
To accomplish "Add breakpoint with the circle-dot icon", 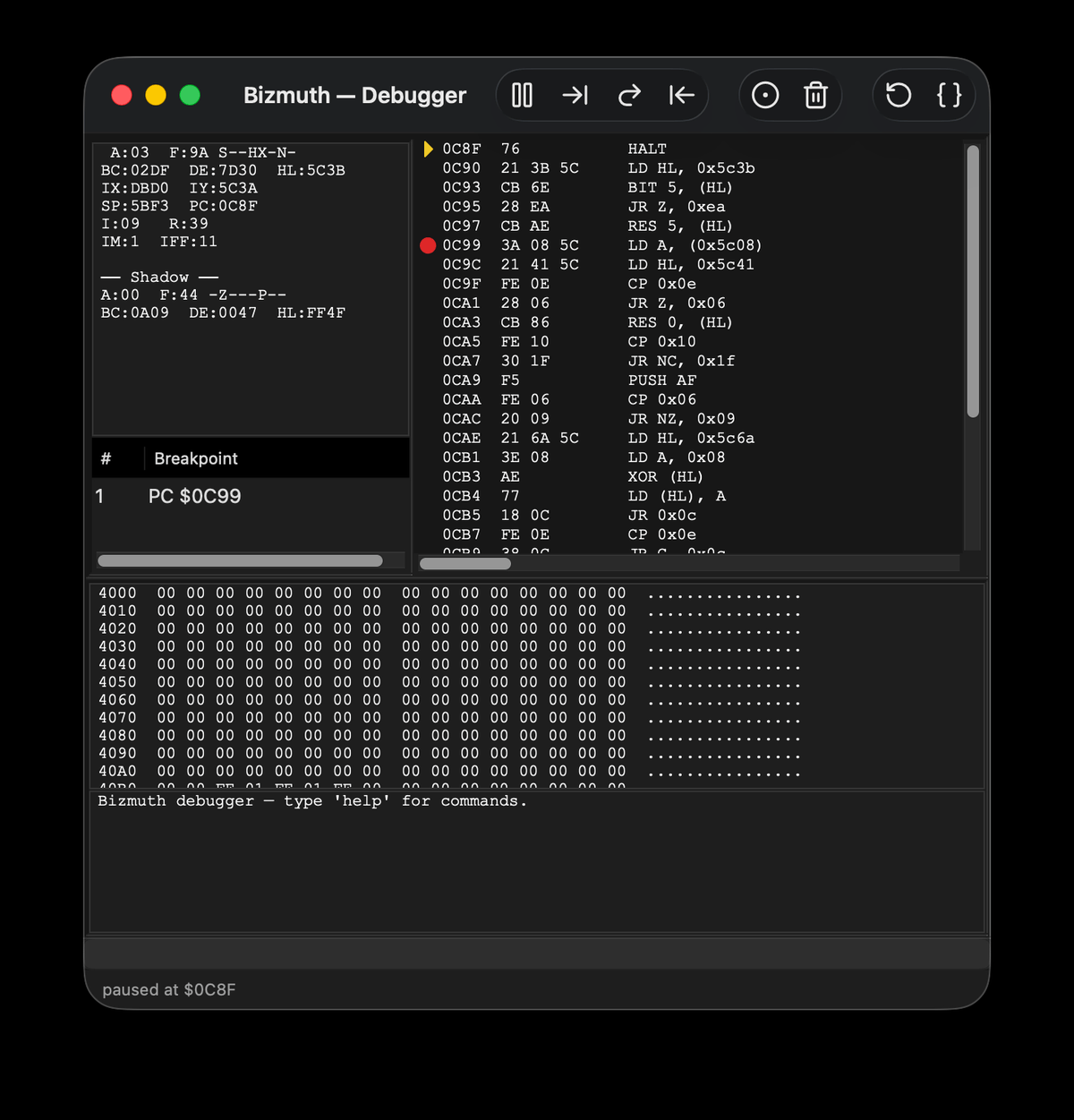I will click(x=765, y=95).
